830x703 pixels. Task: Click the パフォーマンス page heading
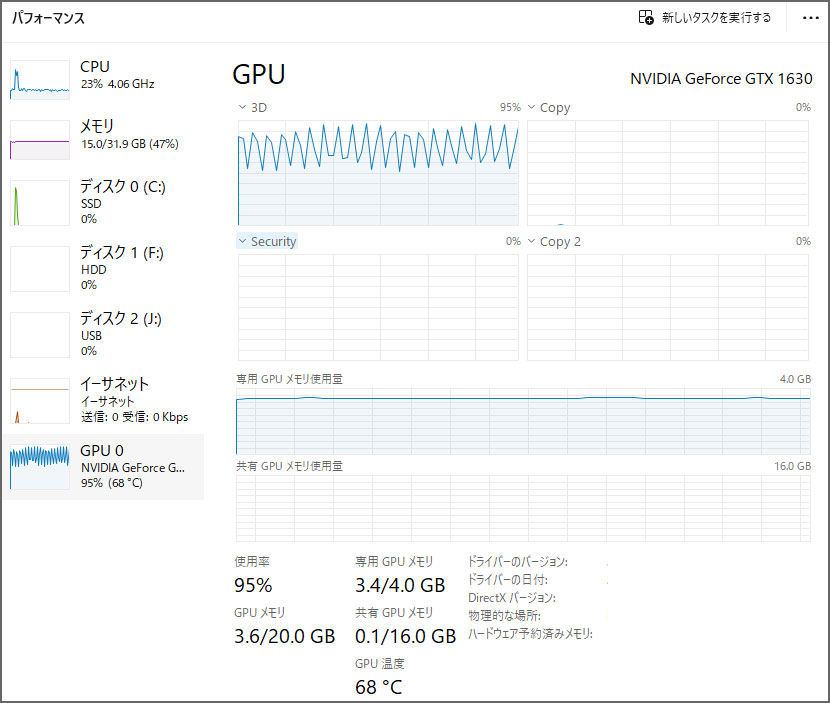pos(48,18)
